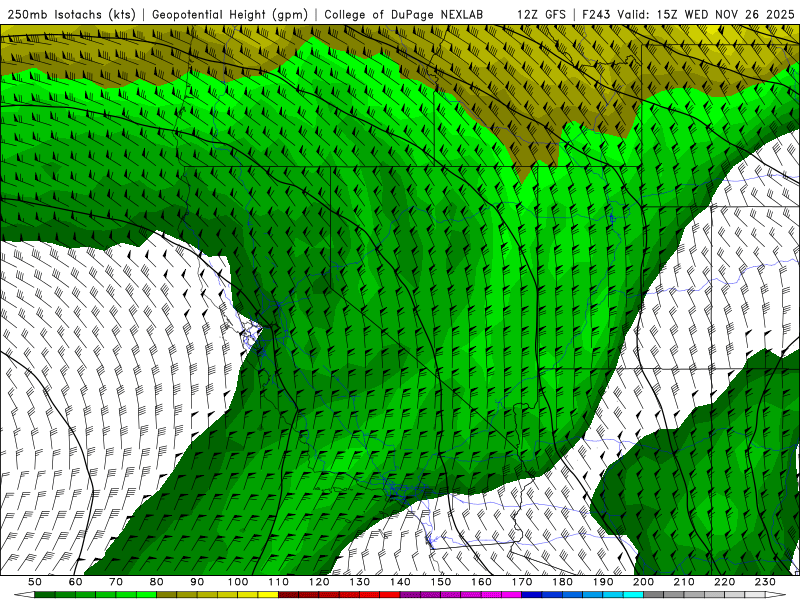Pick the bright yellow swatch before 110
Image resolution: width=800 pixels, height=600 pixels.
(268, 595)
